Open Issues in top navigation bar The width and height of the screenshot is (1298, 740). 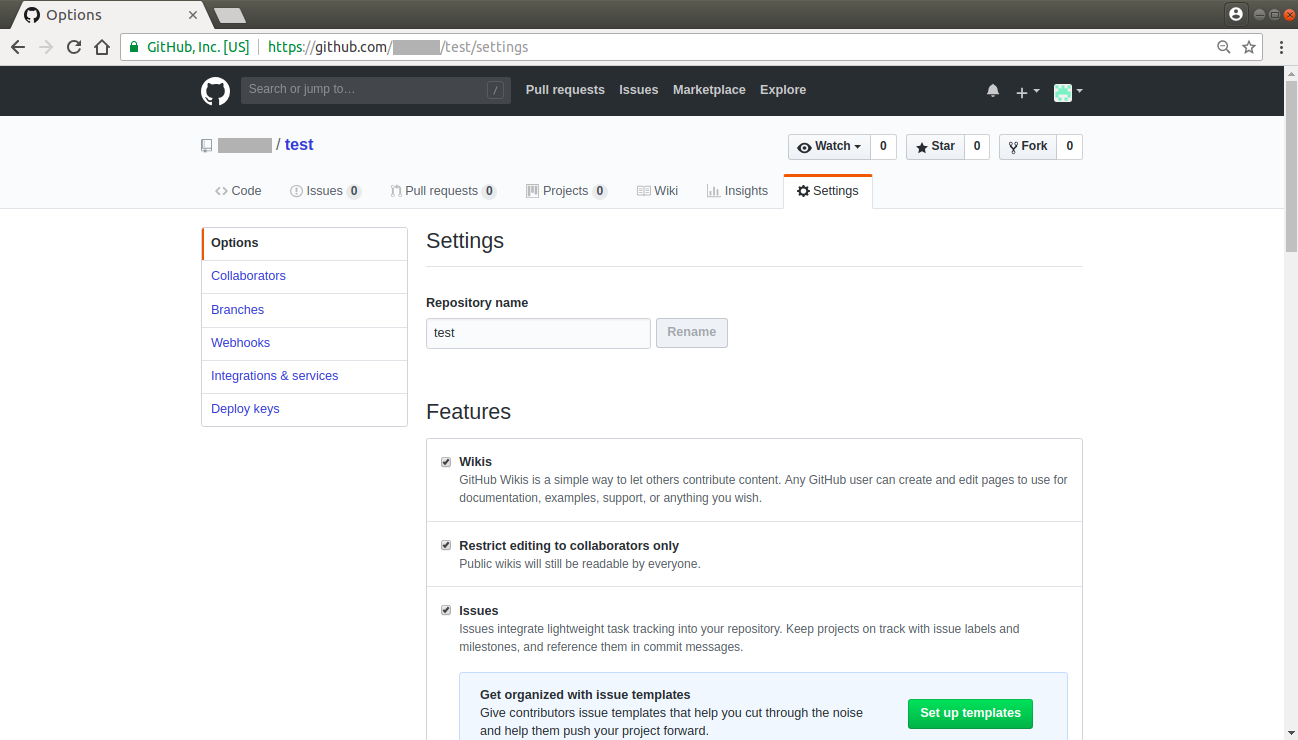(638, 90)
